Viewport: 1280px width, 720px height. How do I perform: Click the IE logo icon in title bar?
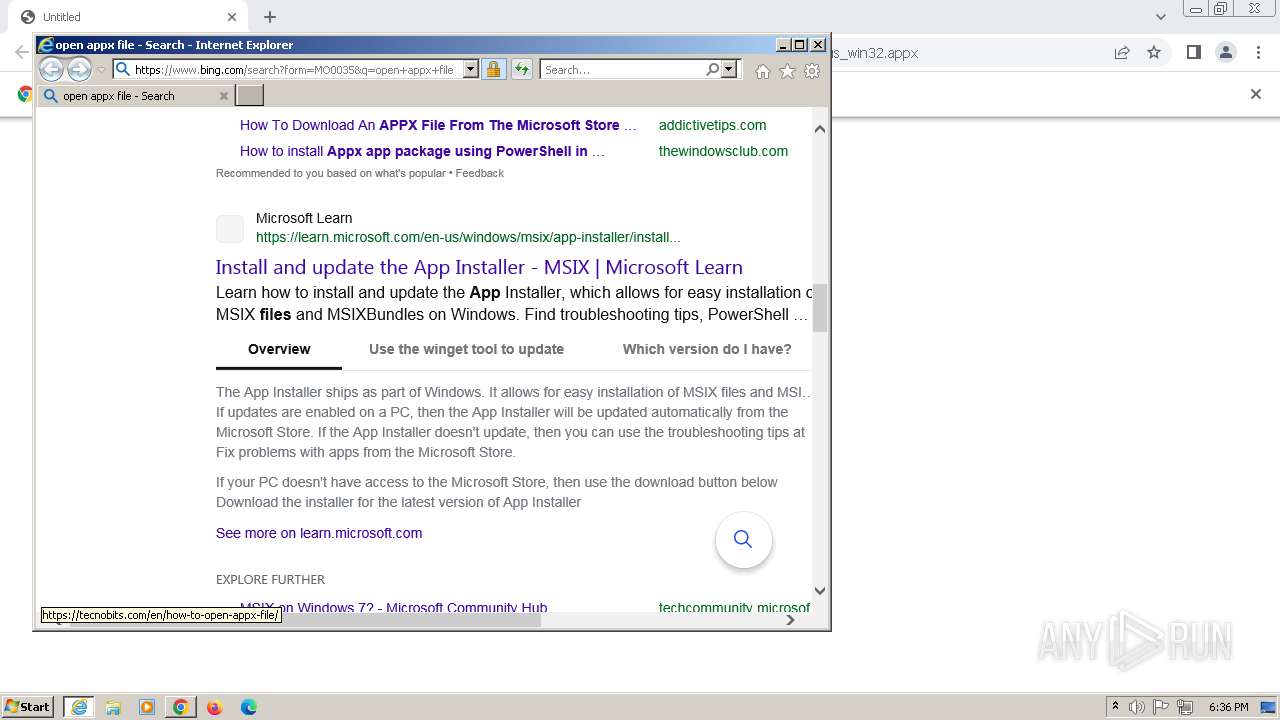point(46,45)
